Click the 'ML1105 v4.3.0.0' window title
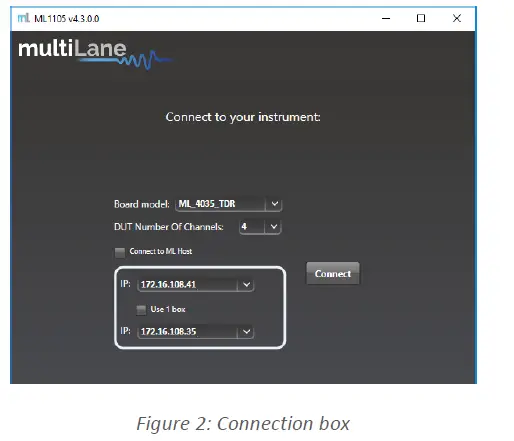This screenshot has height=441, width=514. pyautogui.click(x=67, y=18)
